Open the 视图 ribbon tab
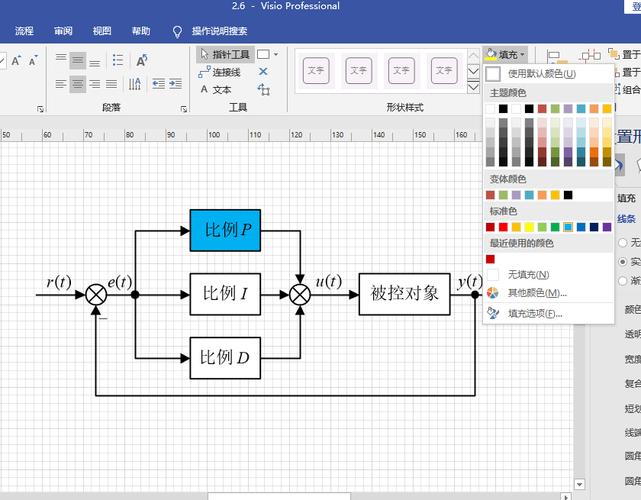The image size is (641, 500). click(x=102, y=31)
